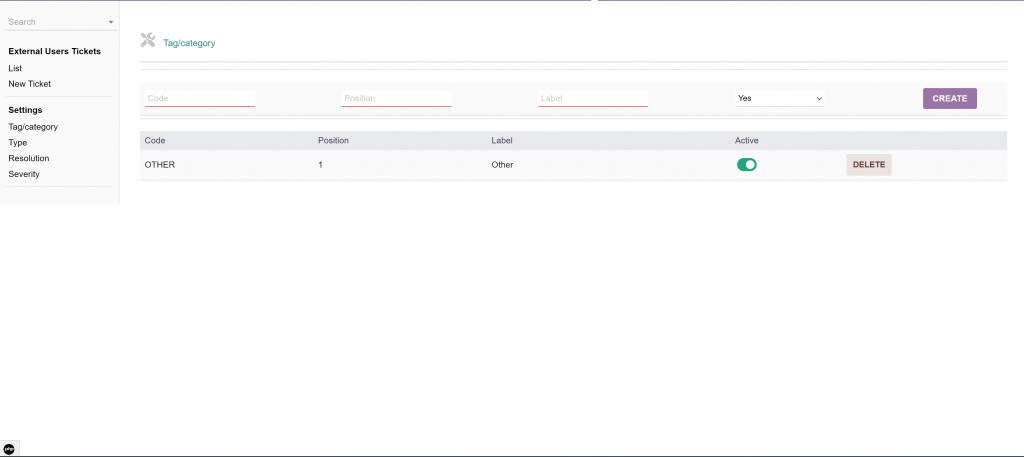Delete the OTHER tag row
Image resolution: width=1024 pixels, height=457 pixels.
click(x=869, y=165)
